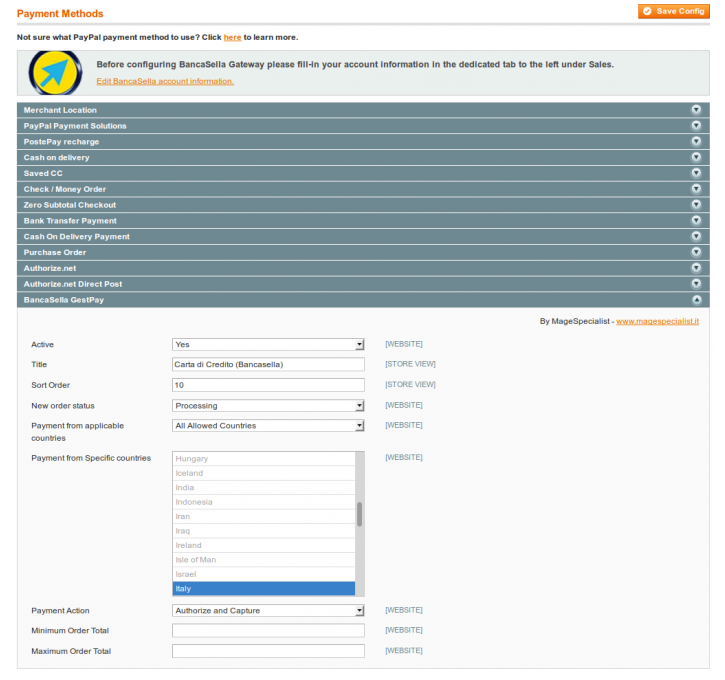Select Israel in the country list
This screenshot has height=680, width=725.
pyautogui.click(x=264, y=574)
